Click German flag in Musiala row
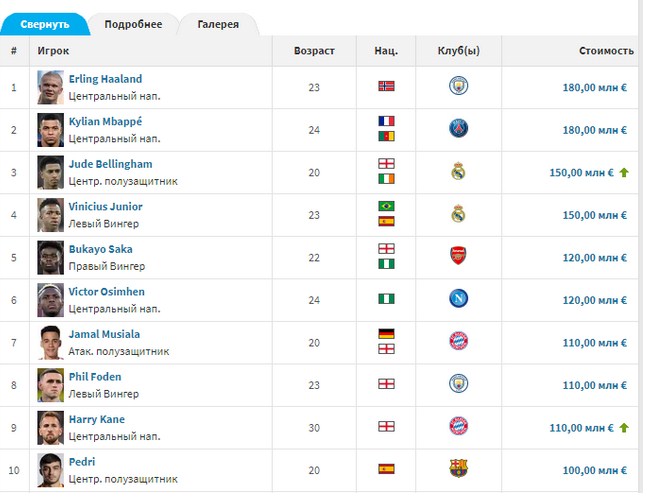 (386, 334)
